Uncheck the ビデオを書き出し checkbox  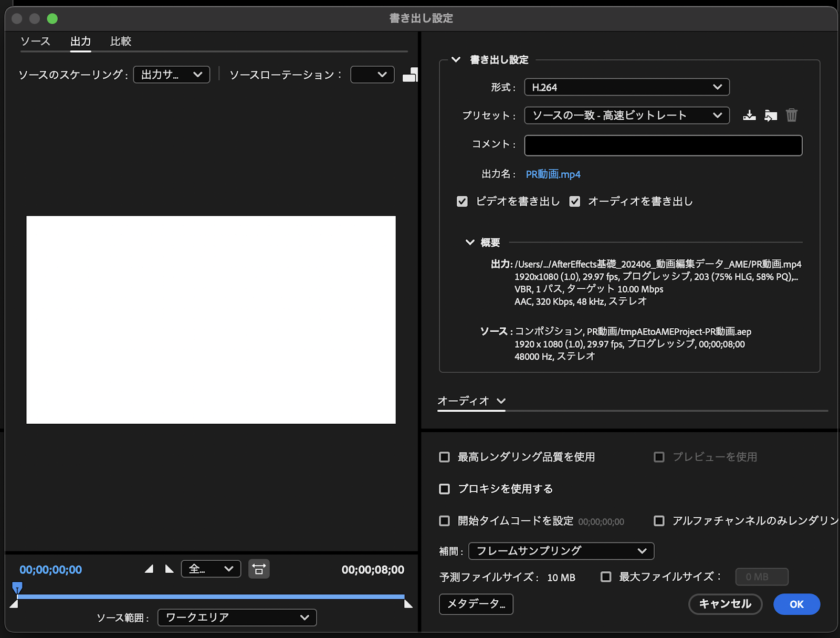tap(462, 201)
